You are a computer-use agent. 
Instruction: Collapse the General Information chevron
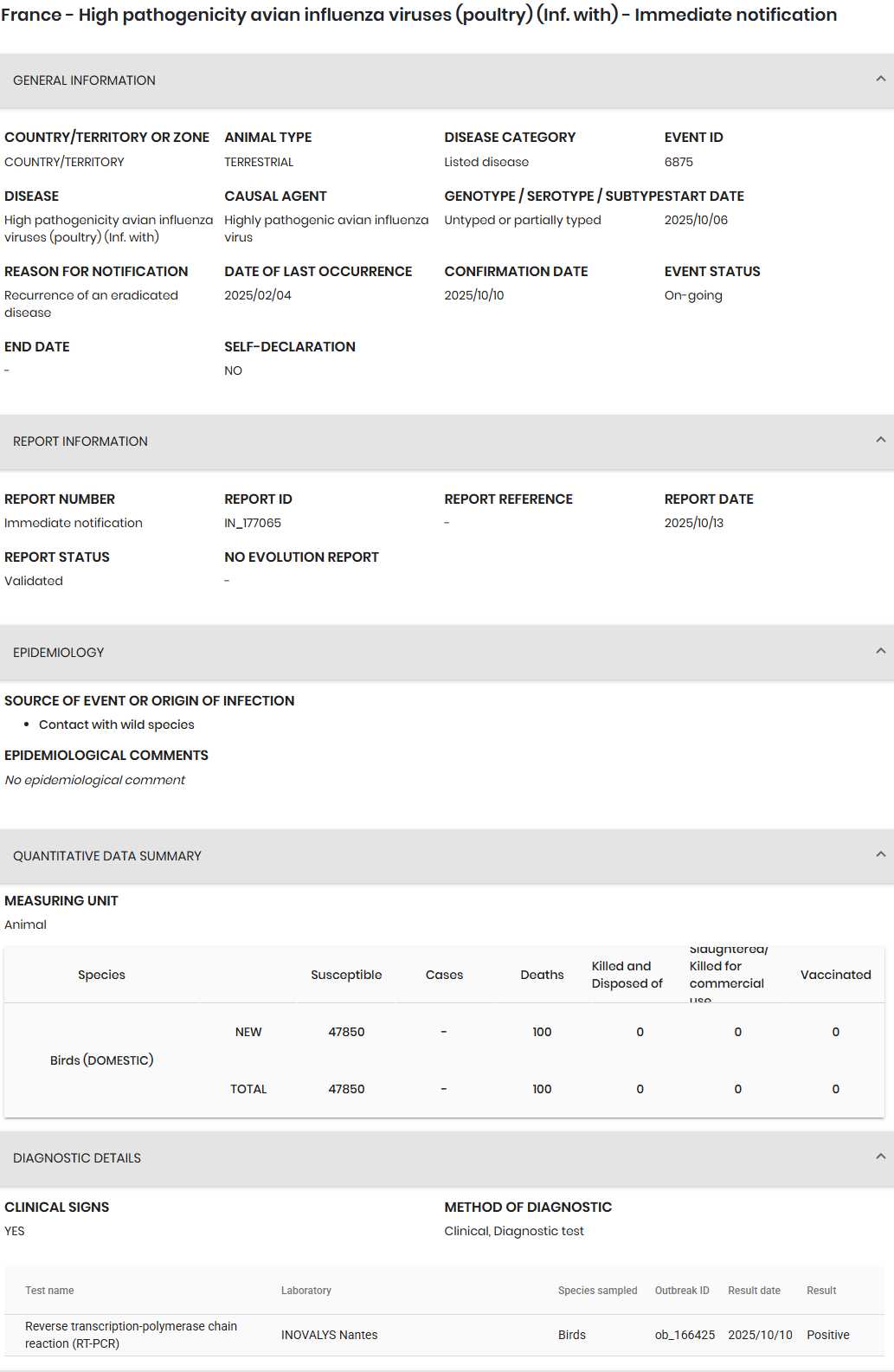click(880, 79)
